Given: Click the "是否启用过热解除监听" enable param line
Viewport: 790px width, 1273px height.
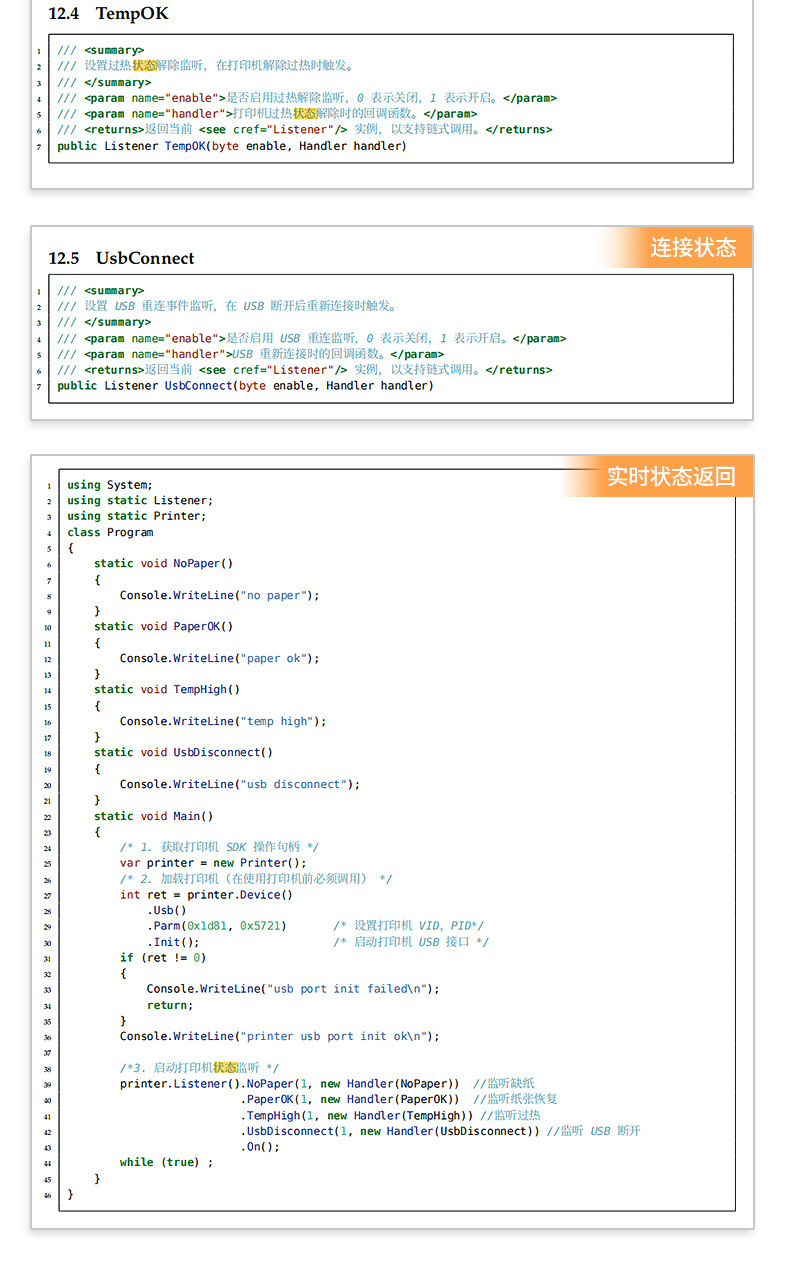Looking at the screenshot, I should (307, 98).
